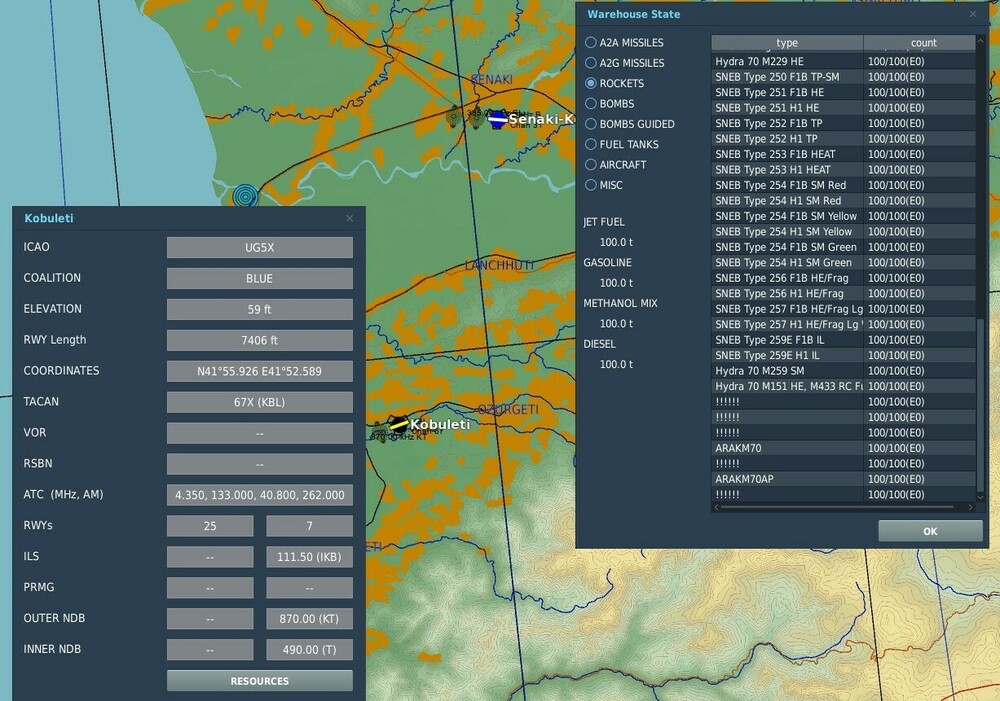The width and height of the screenshot is (1000, 701).
Task: Select the BOMBS GUIDED category
Action: [x=591, y=124]
